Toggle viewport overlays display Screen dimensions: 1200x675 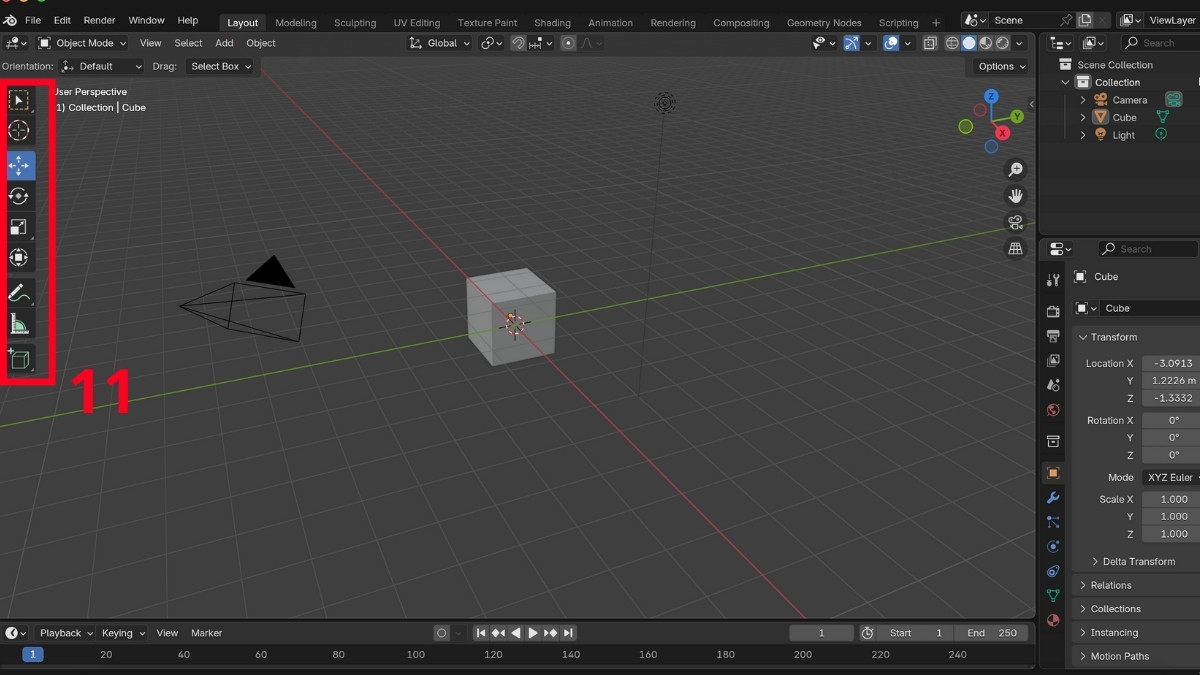pyautogui.click(x=891, y=43)
